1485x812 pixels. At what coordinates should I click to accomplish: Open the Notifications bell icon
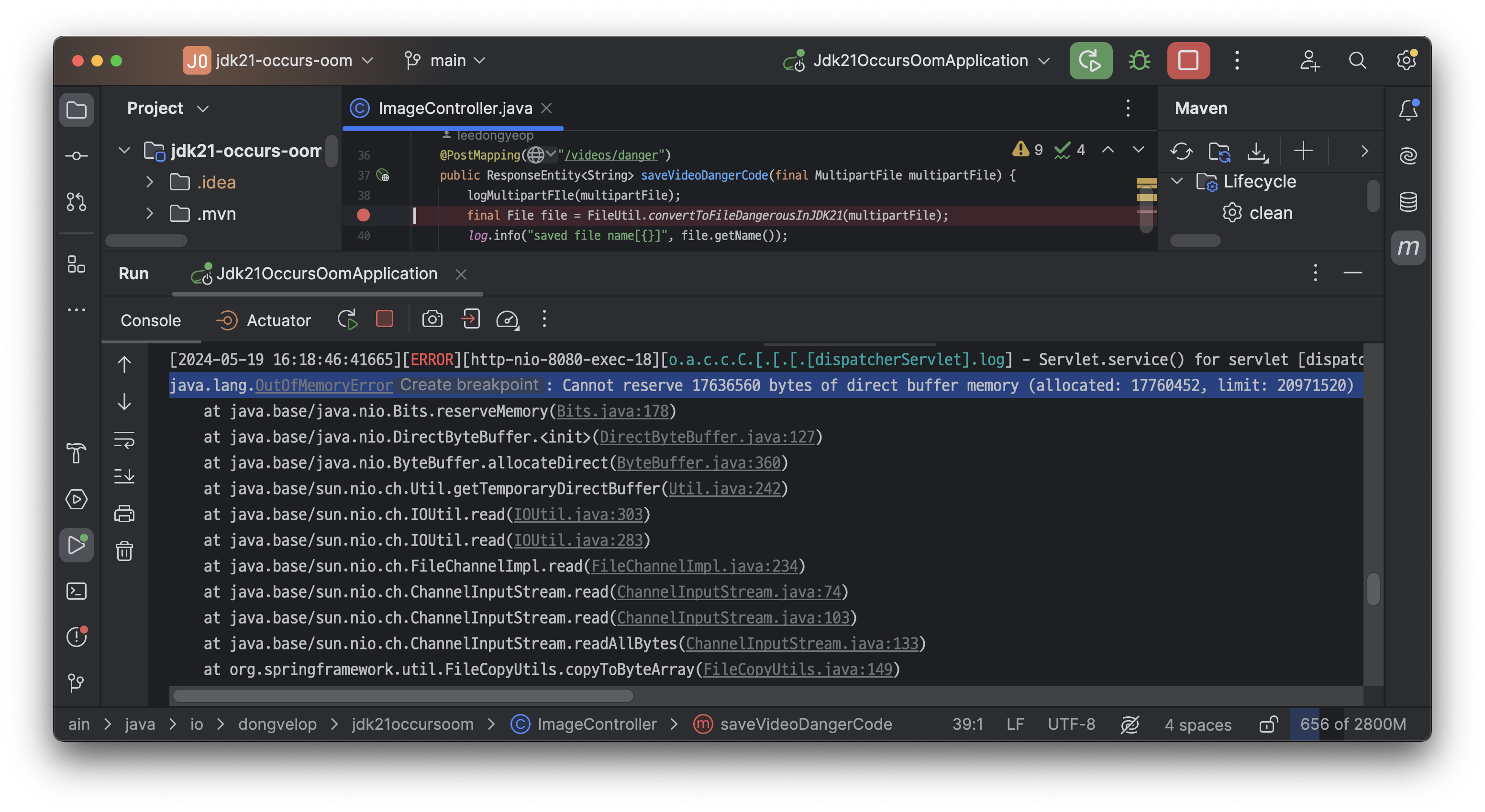tap(1408, 110)
